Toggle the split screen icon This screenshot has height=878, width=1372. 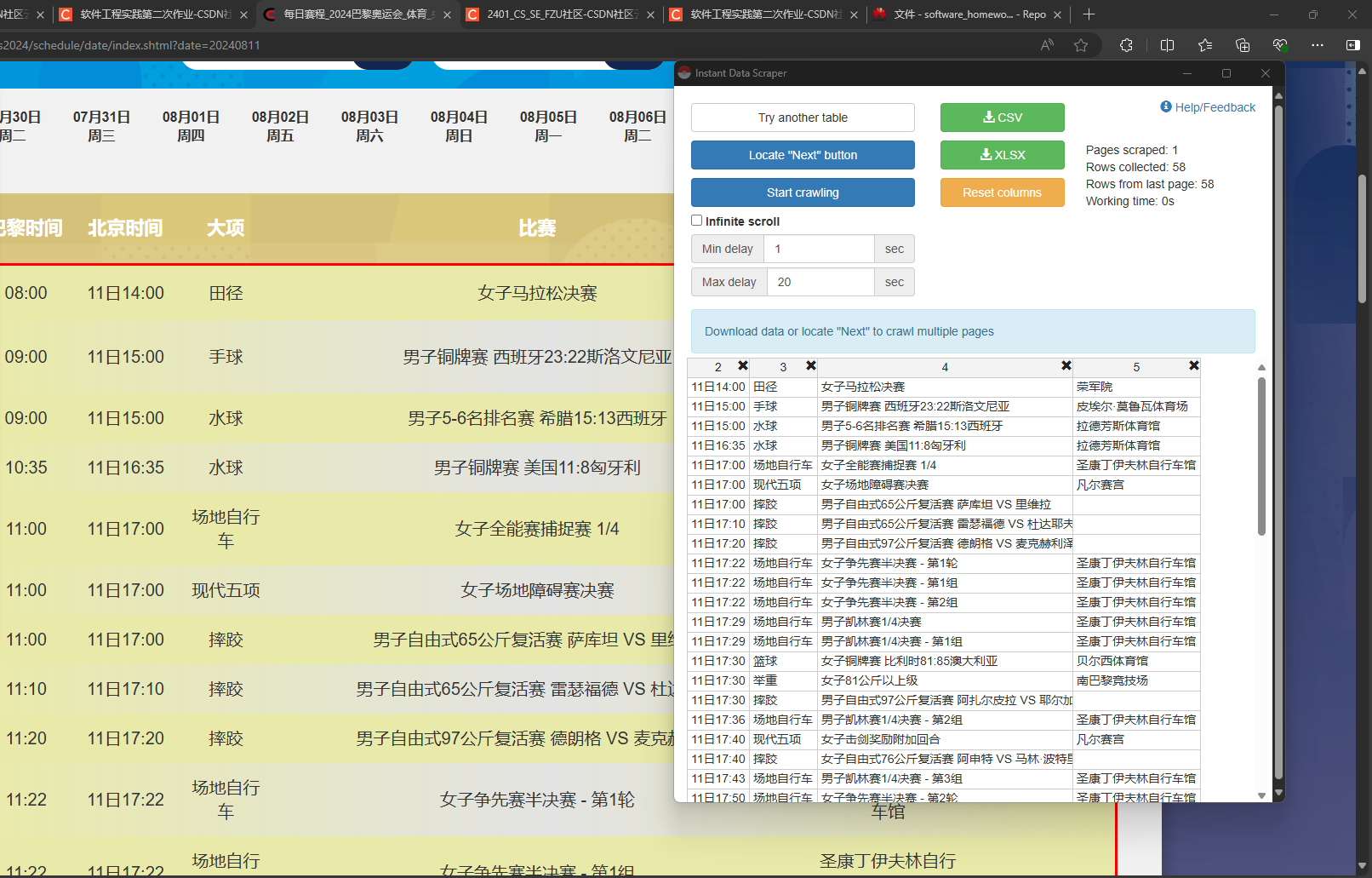click(x=1168, y=45)
